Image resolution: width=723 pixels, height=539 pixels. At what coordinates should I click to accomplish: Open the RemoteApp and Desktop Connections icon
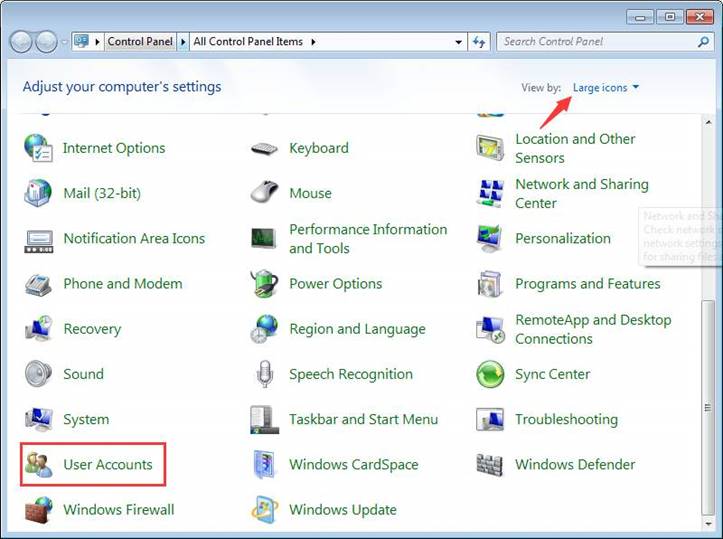pyautogui.click(x=490, y=329)
